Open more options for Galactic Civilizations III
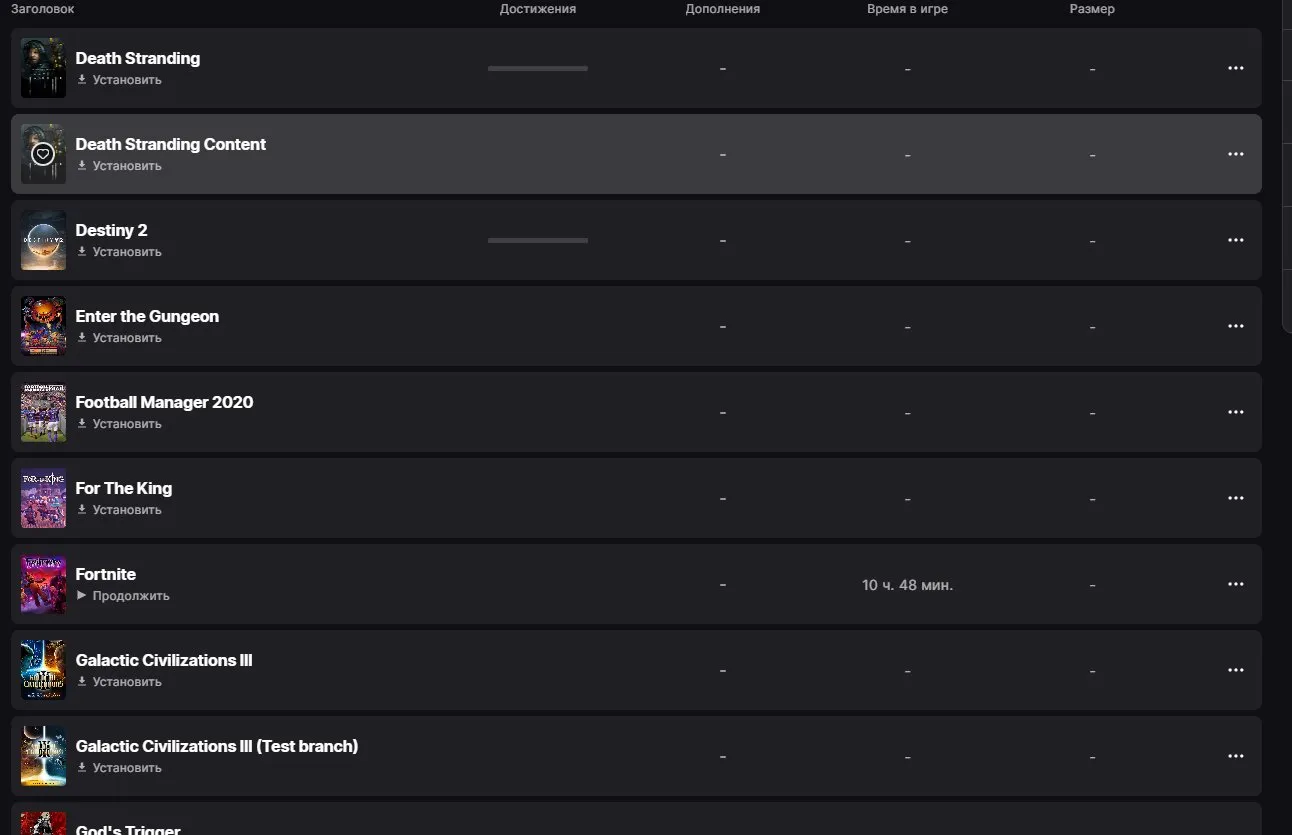1292x835 pixels. pos(1235,670)
